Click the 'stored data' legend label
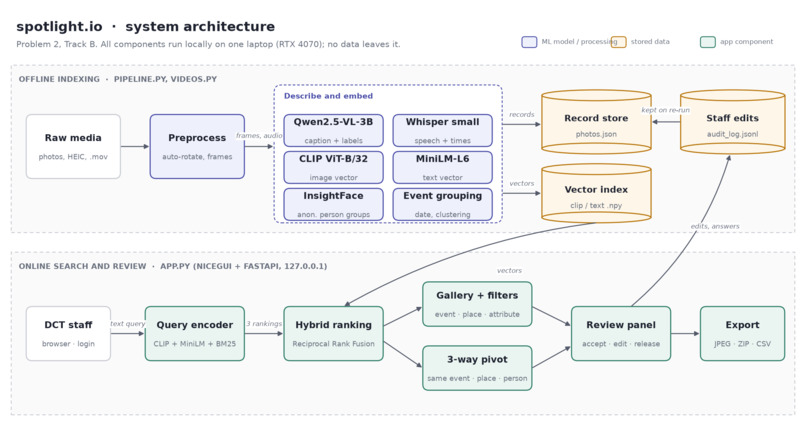This screenshot has width=806, height=436. (x=650, y=42)
